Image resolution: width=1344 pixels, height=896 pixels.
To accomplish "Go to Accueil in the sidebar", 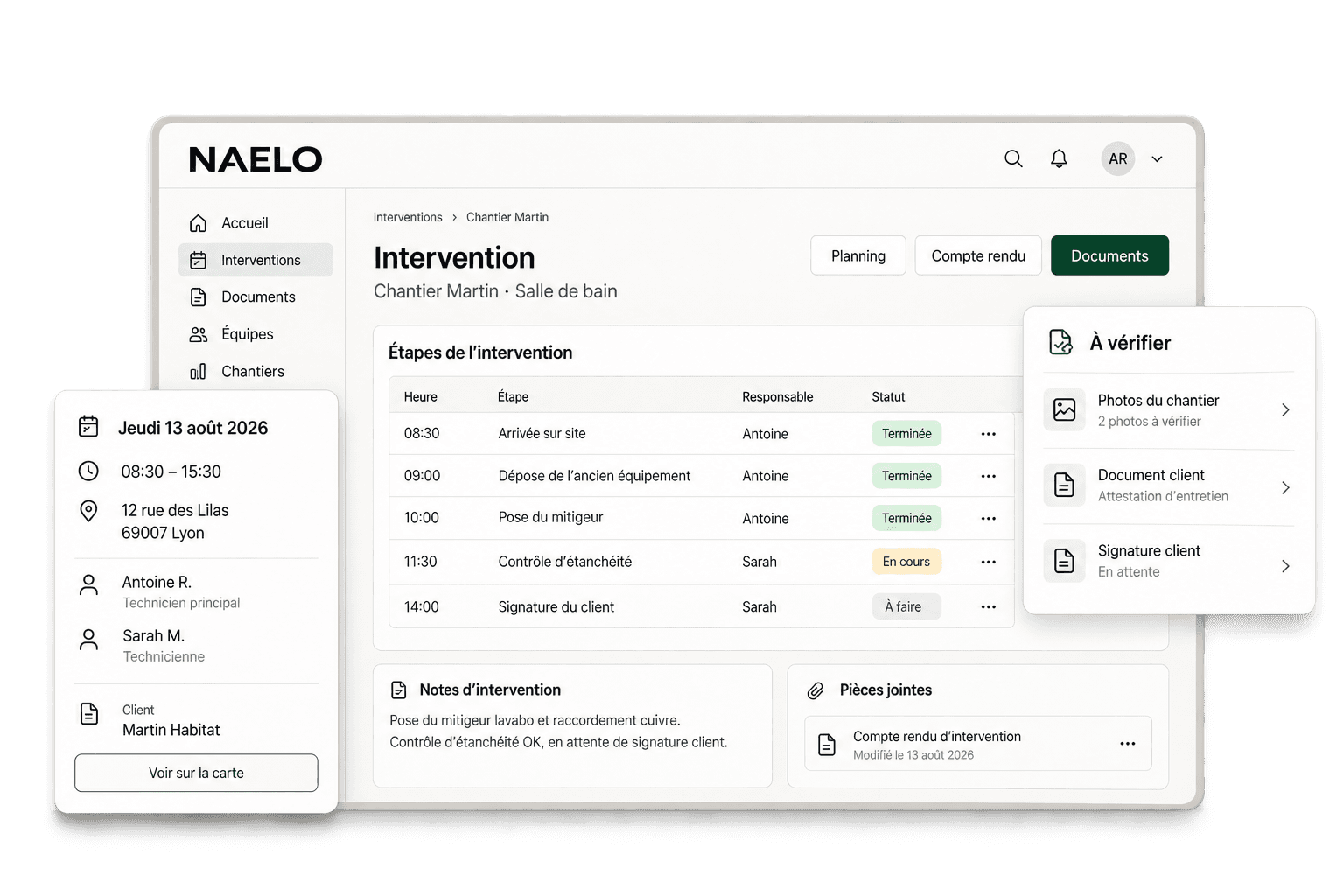I will pos(255,223).
